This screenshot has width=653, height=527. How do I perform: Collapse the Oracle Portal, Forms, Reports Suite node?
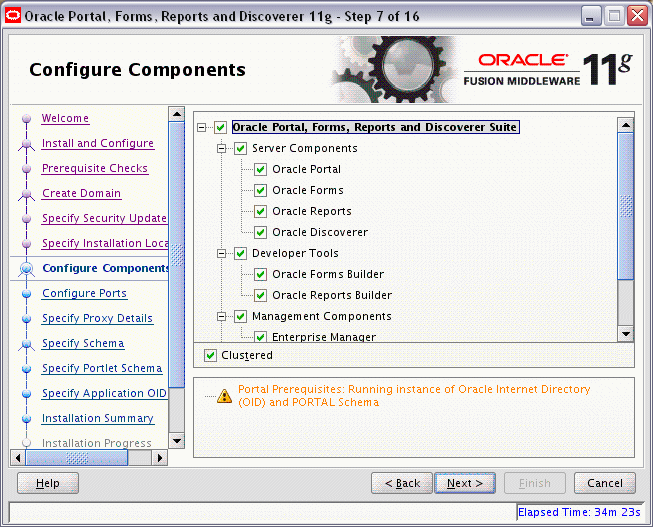point(202,127)
